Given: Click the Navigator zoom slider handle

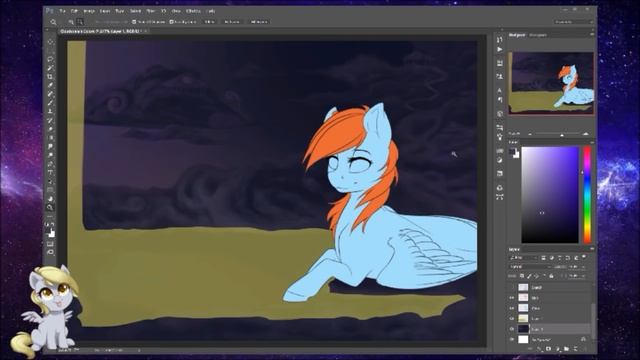Looking at the screenshot, I should click(x=562, y=135).
